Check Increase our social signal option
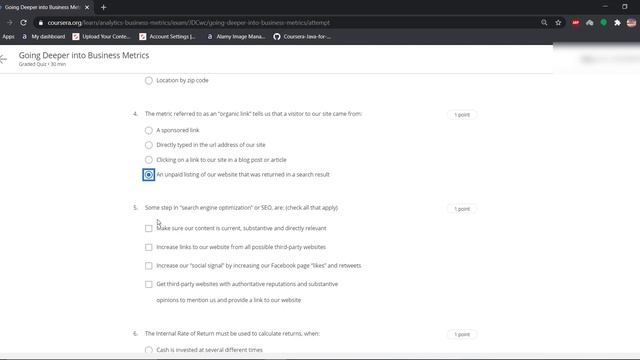 click(149, 266)
